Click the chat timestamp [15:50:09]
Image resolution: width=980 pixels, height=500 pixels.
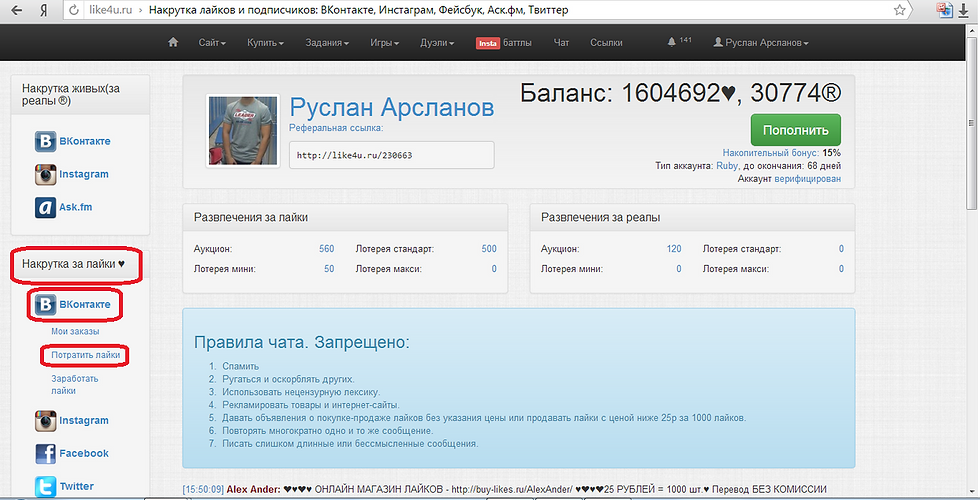tap(203, 489)
